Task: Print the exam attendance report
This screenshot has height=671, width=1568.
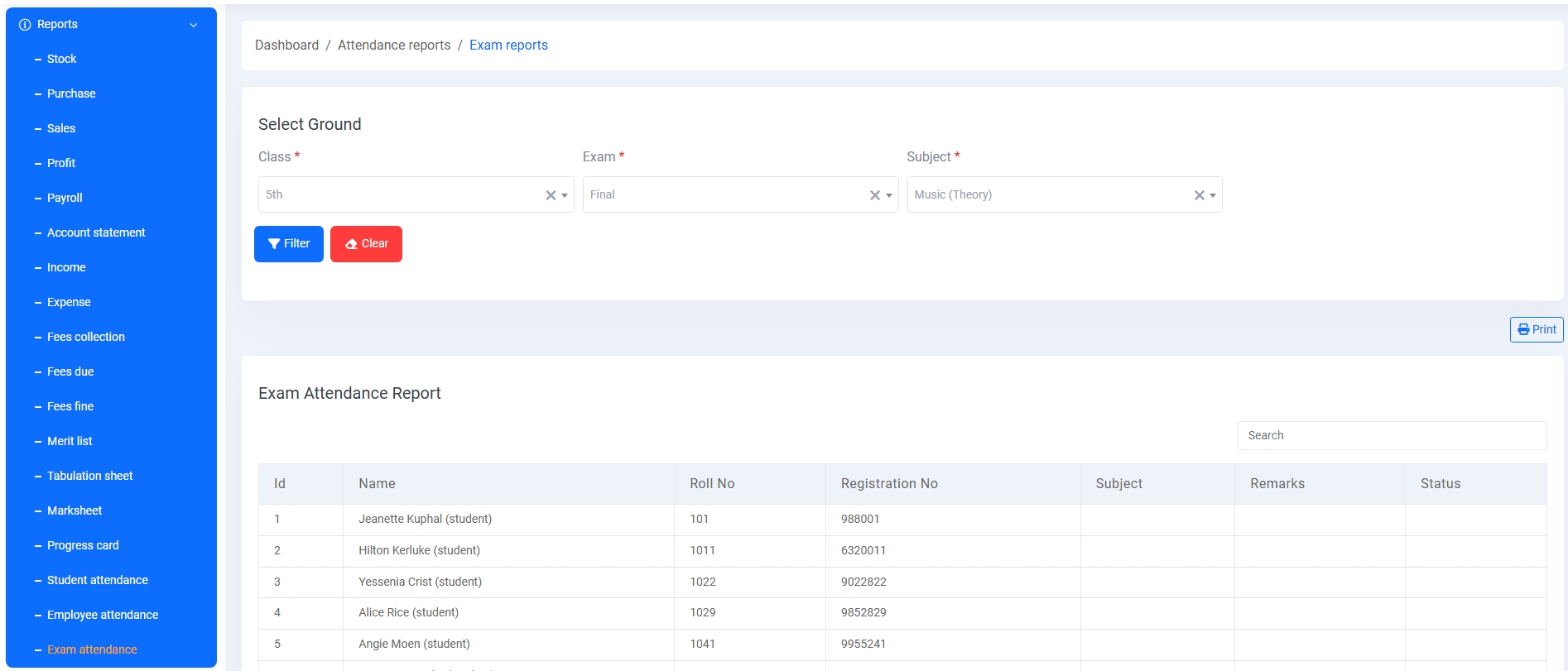Action: 1536,329
